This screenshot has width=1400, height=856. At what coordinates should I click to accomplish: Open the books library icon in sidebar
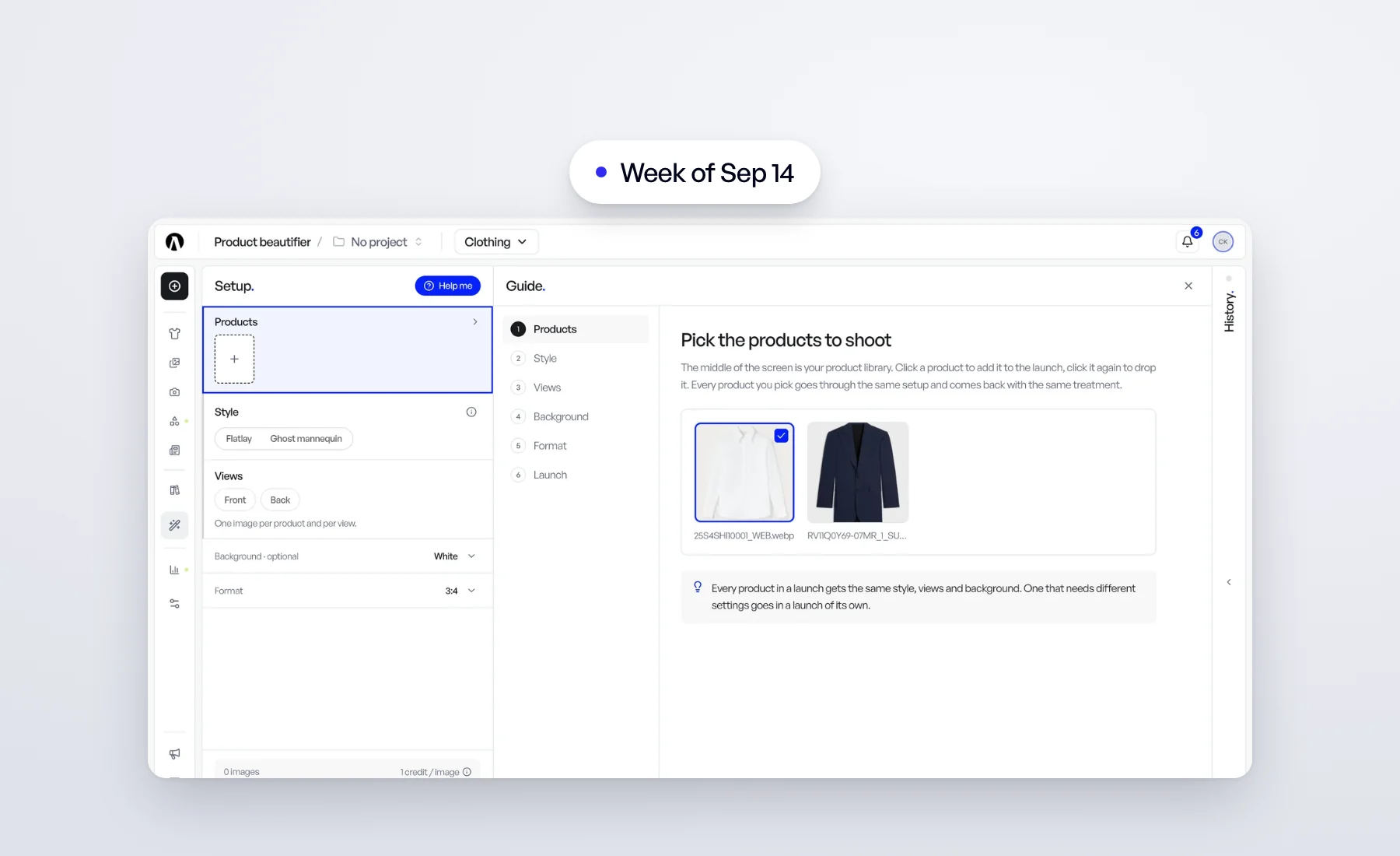tap(174, 490)
